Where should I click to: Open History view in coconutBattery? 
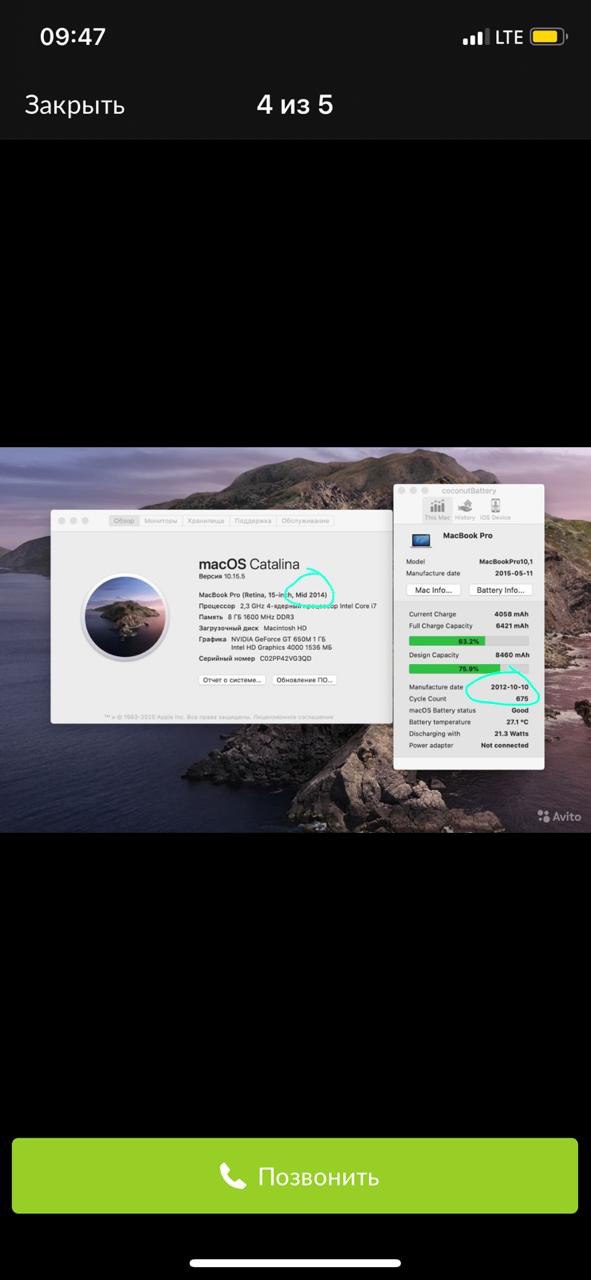465,510
